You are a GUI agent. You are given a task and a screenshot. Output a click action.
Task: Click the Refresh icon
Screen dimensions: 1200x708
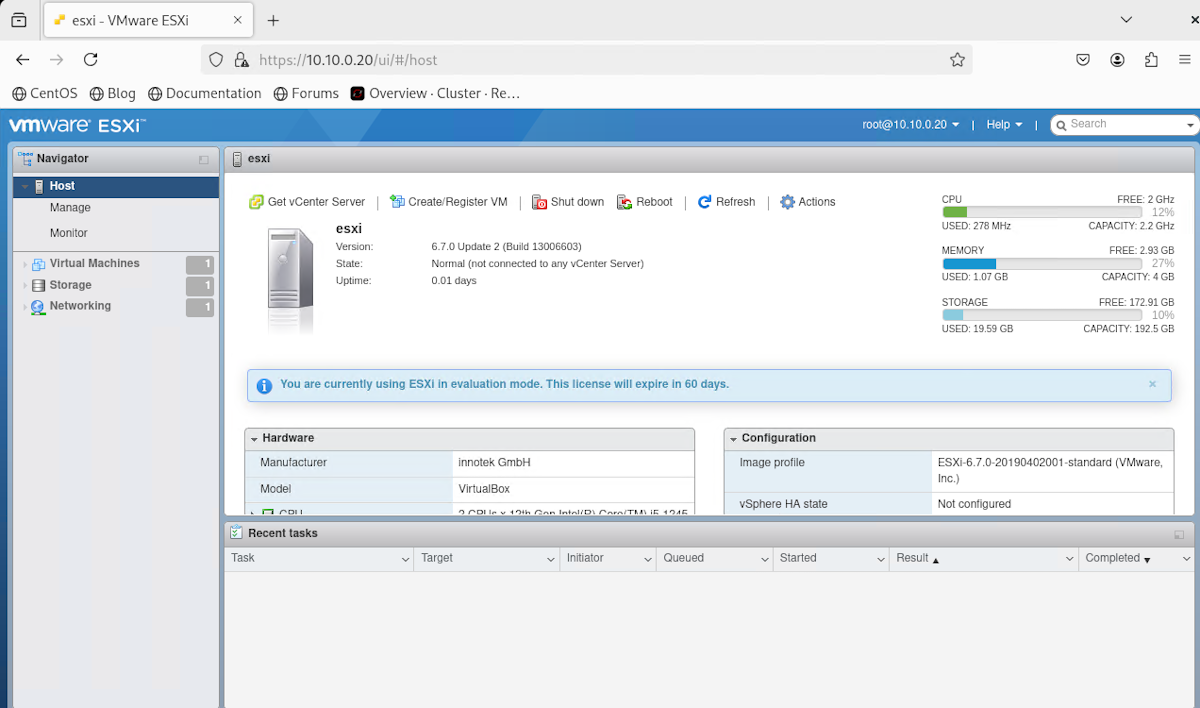(704, 202)
